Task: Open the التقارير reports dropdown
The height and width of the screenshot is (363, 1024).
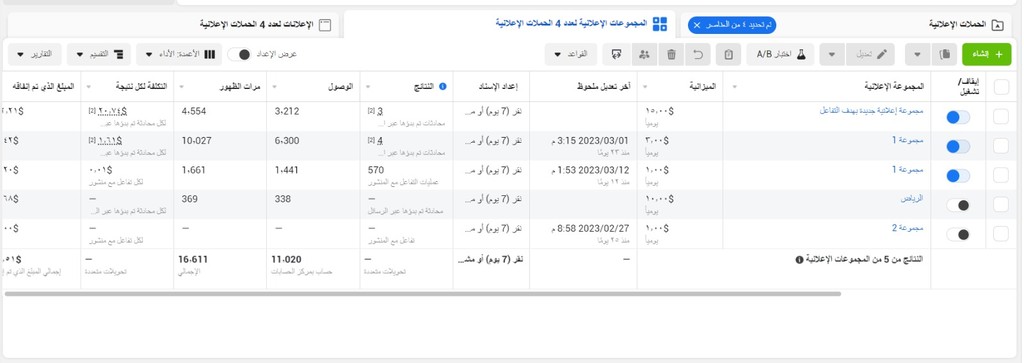Action: 35,54
